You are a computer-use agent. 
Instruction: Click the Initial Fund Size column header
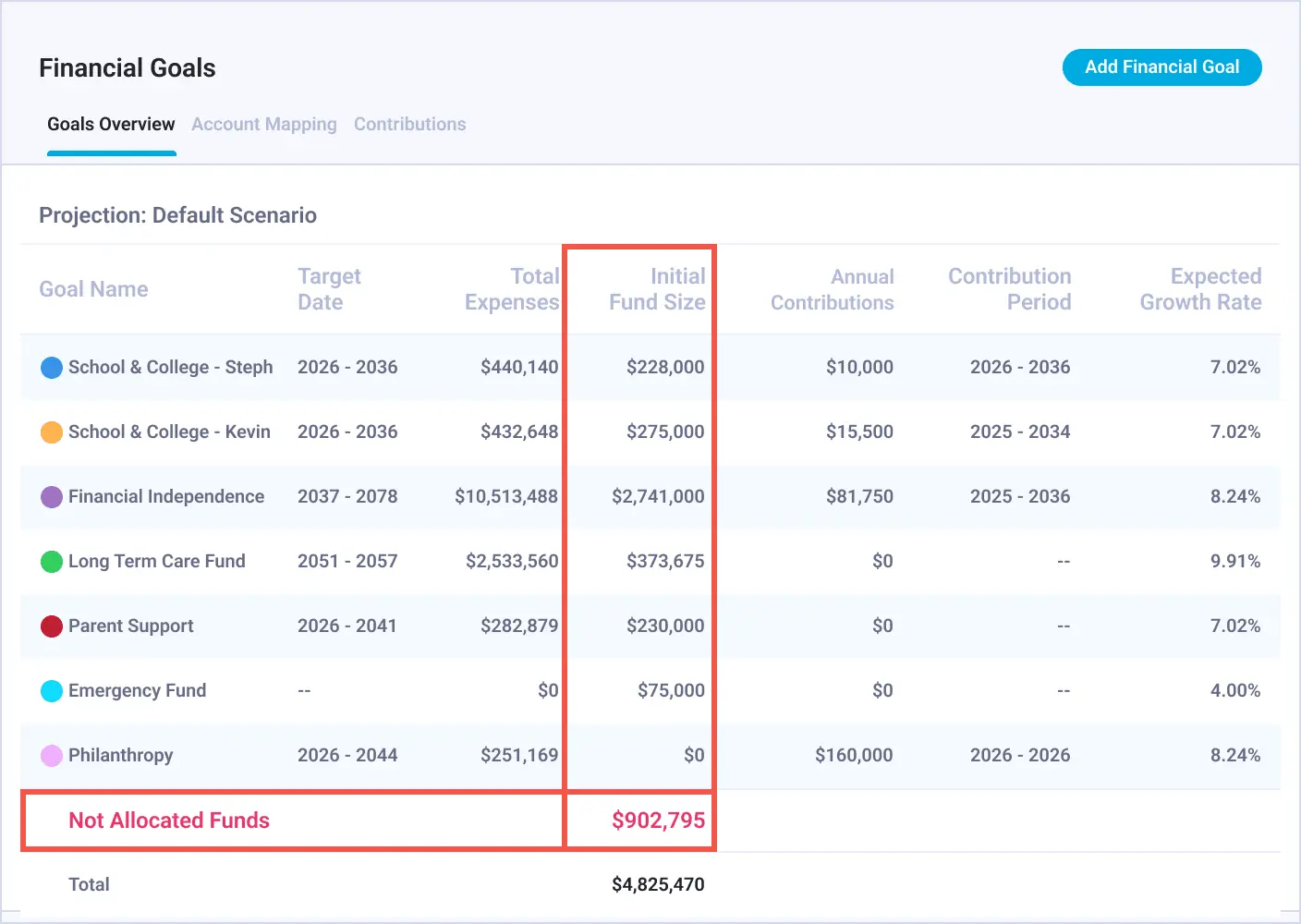point(657,289)
